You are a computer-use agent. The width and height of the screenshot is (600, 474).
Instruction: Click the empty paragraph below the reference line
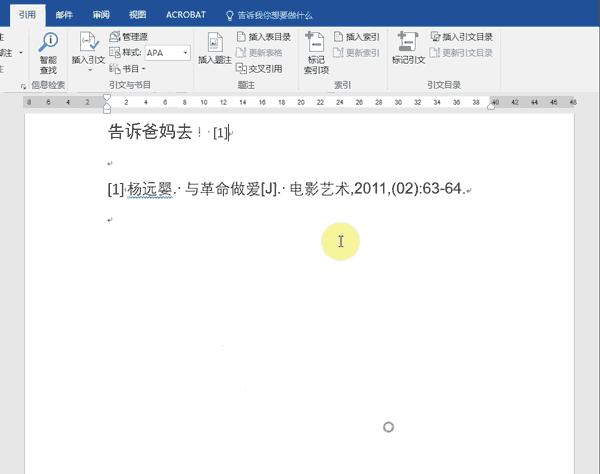[110, 220]
